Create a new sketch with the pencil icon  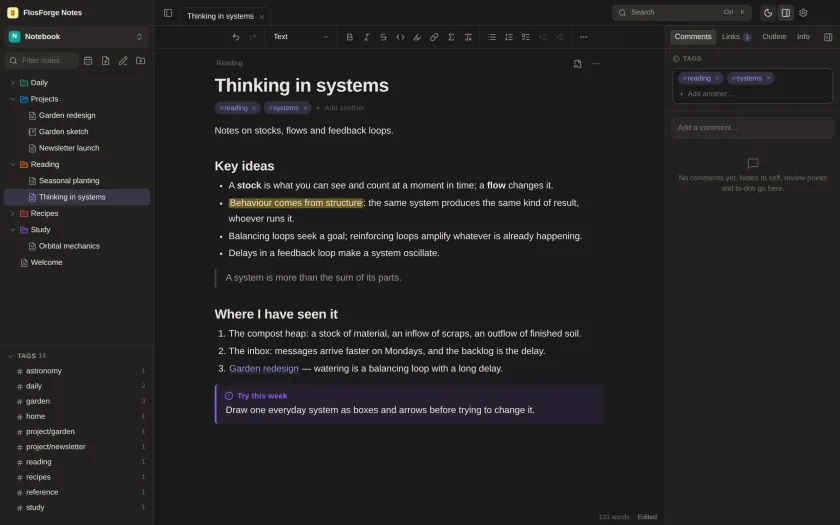pos(123,61)
